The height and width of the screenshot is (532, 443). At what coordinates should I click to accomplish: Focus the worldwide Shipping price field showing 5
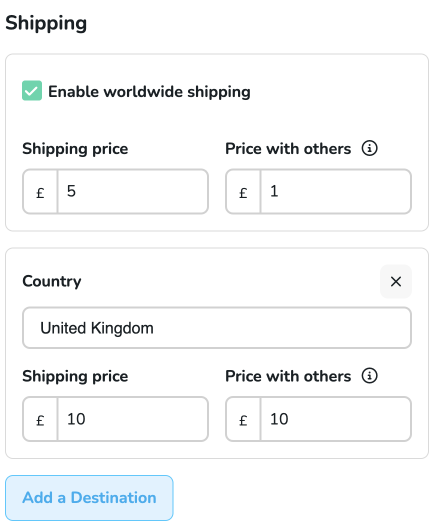tap(133, 192)
